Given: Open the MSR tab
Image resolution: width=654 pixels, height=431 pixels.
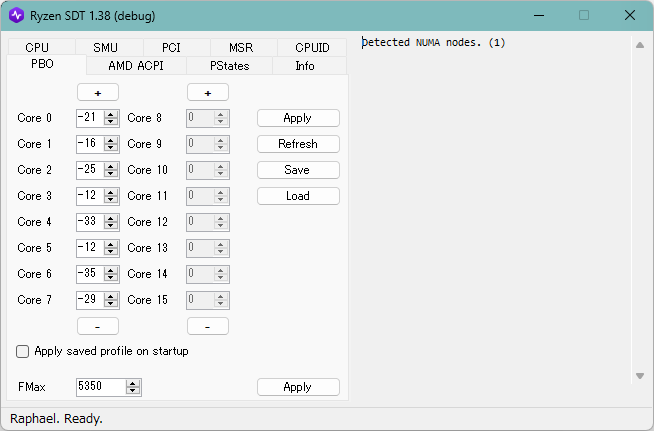Looking at the screenshot, I should 244,47.
